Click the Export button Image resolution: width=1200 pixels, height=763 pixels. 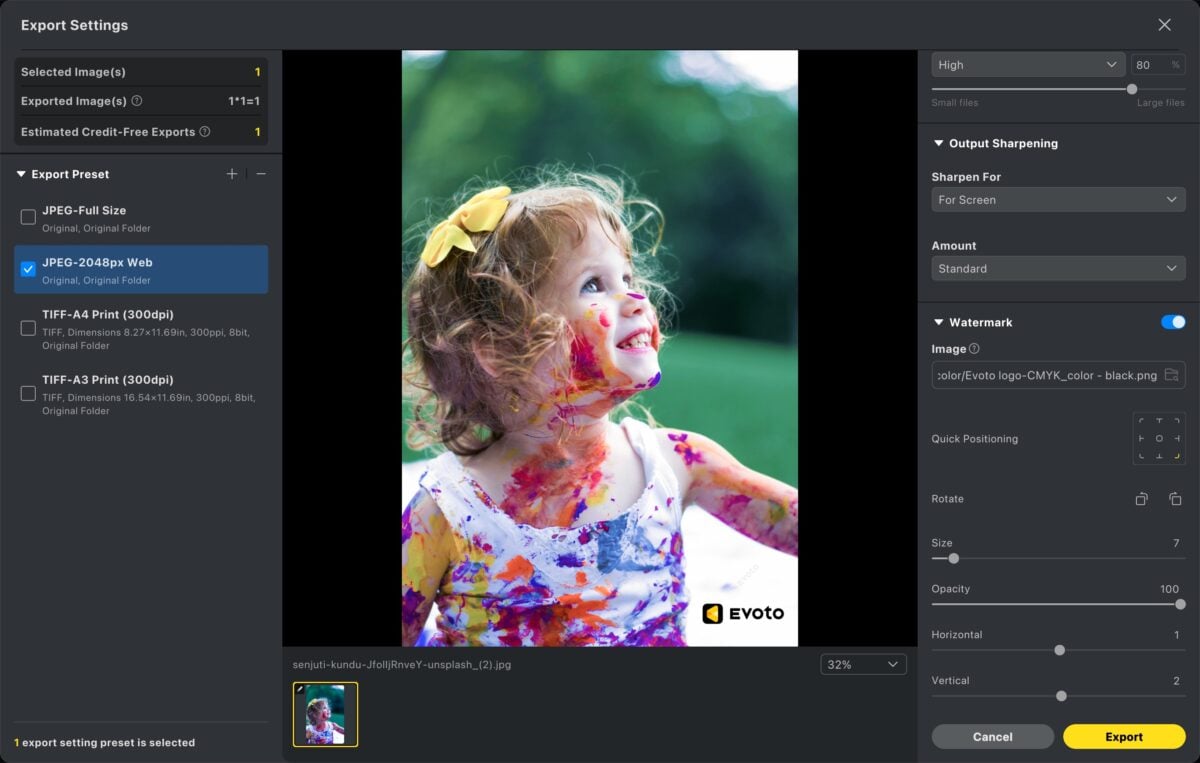tap(1123, 736)
